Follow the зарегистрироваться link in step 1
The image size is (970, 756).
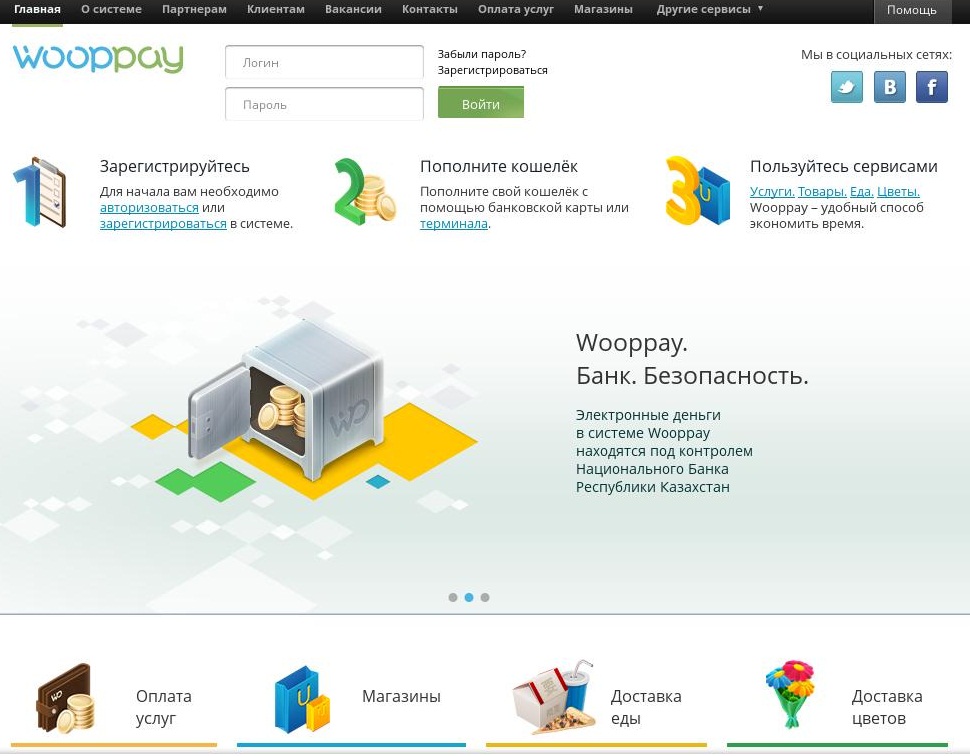163,224
